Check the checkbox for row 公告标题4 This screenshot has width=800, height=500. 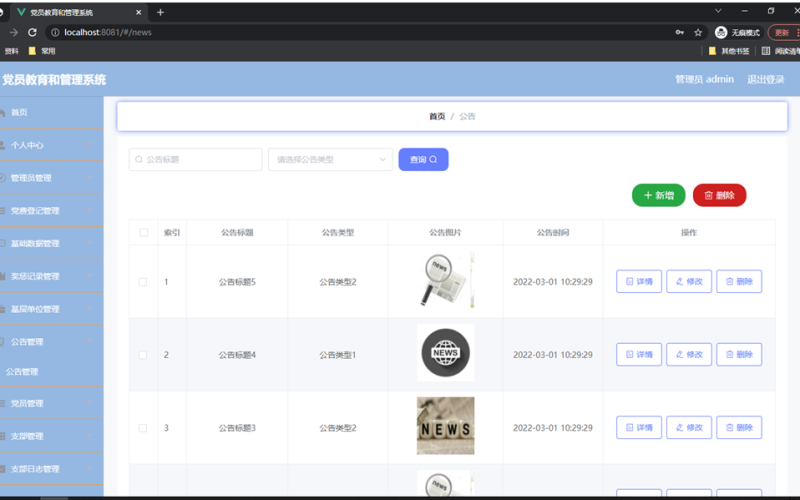143,355
